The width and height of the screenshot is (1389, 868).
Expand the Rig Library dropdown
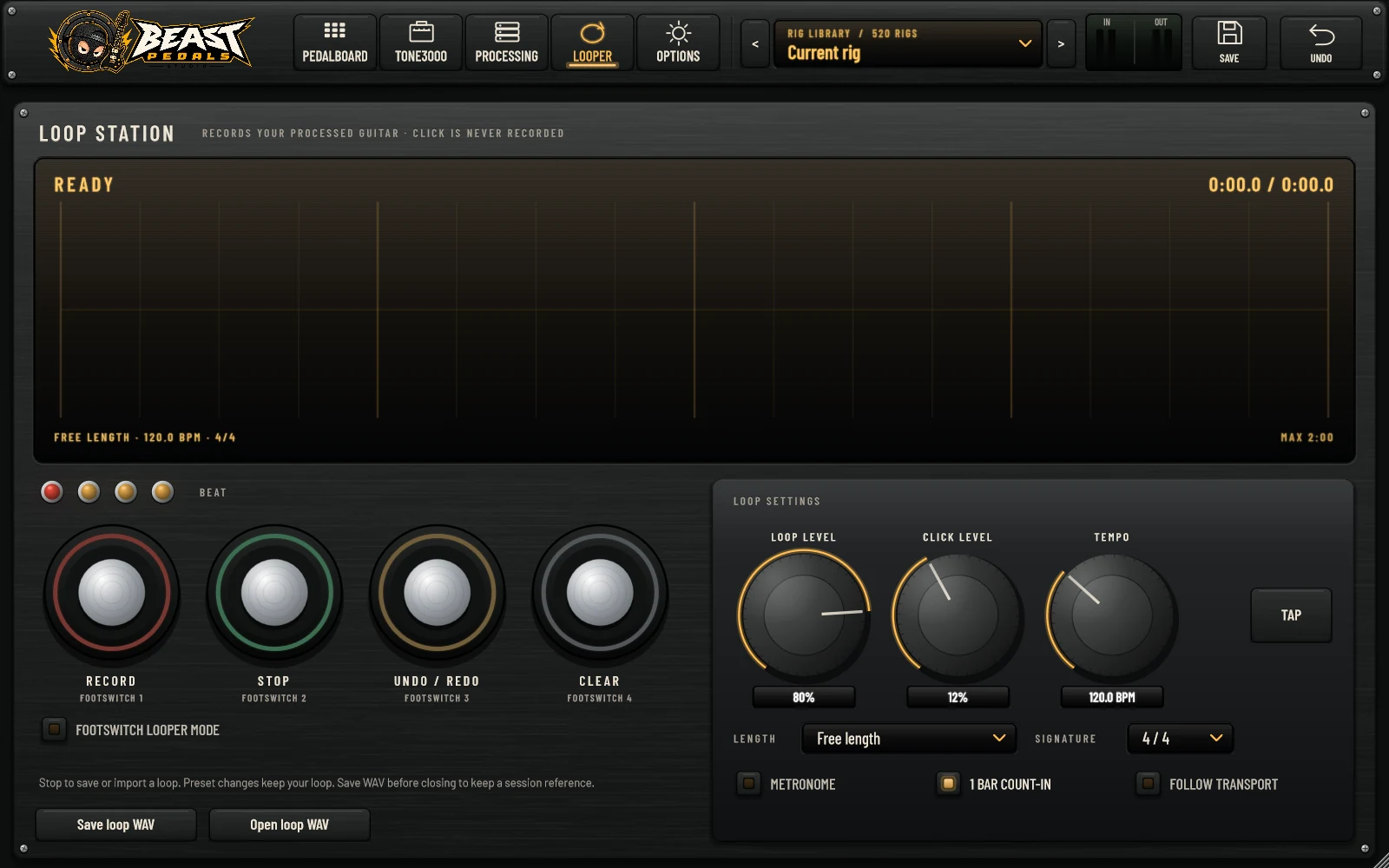[908, 43]
